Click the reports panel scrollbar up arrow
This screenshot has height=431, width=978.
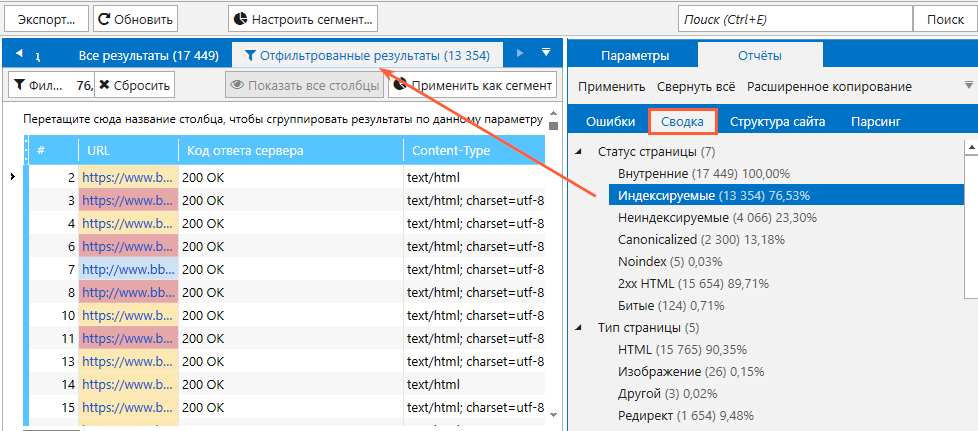pyautogui.click(x=971, y=146)
